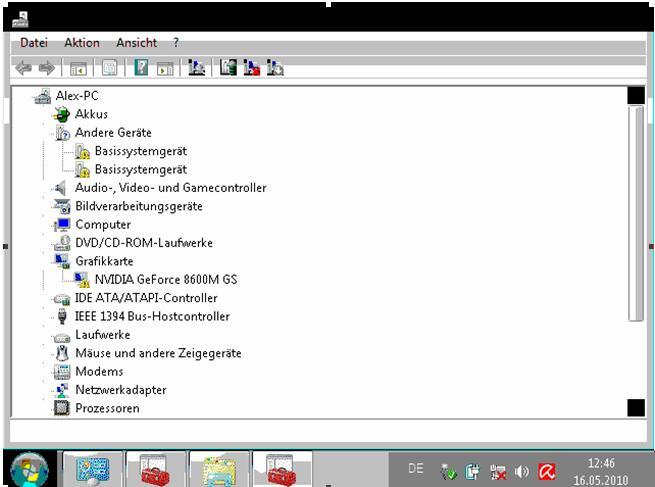Select the Computer category

coord(103,225)
